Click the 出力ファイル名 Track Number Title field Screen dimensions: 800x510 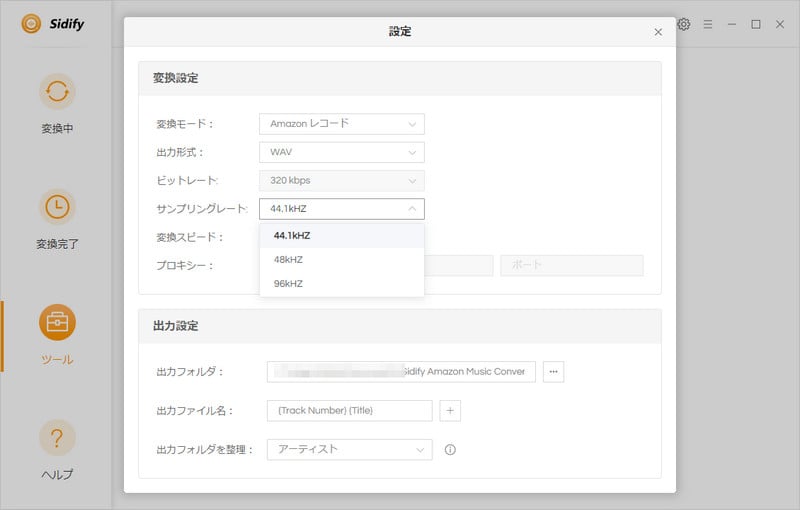349,411
